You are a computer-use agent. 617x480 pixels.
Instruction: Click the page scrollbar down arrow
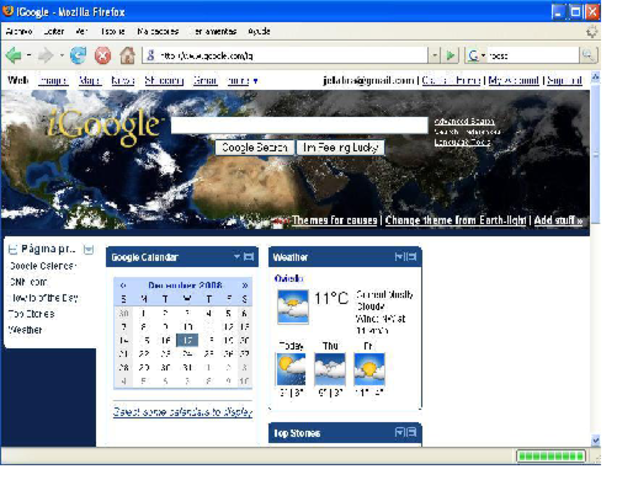(596, 441)
